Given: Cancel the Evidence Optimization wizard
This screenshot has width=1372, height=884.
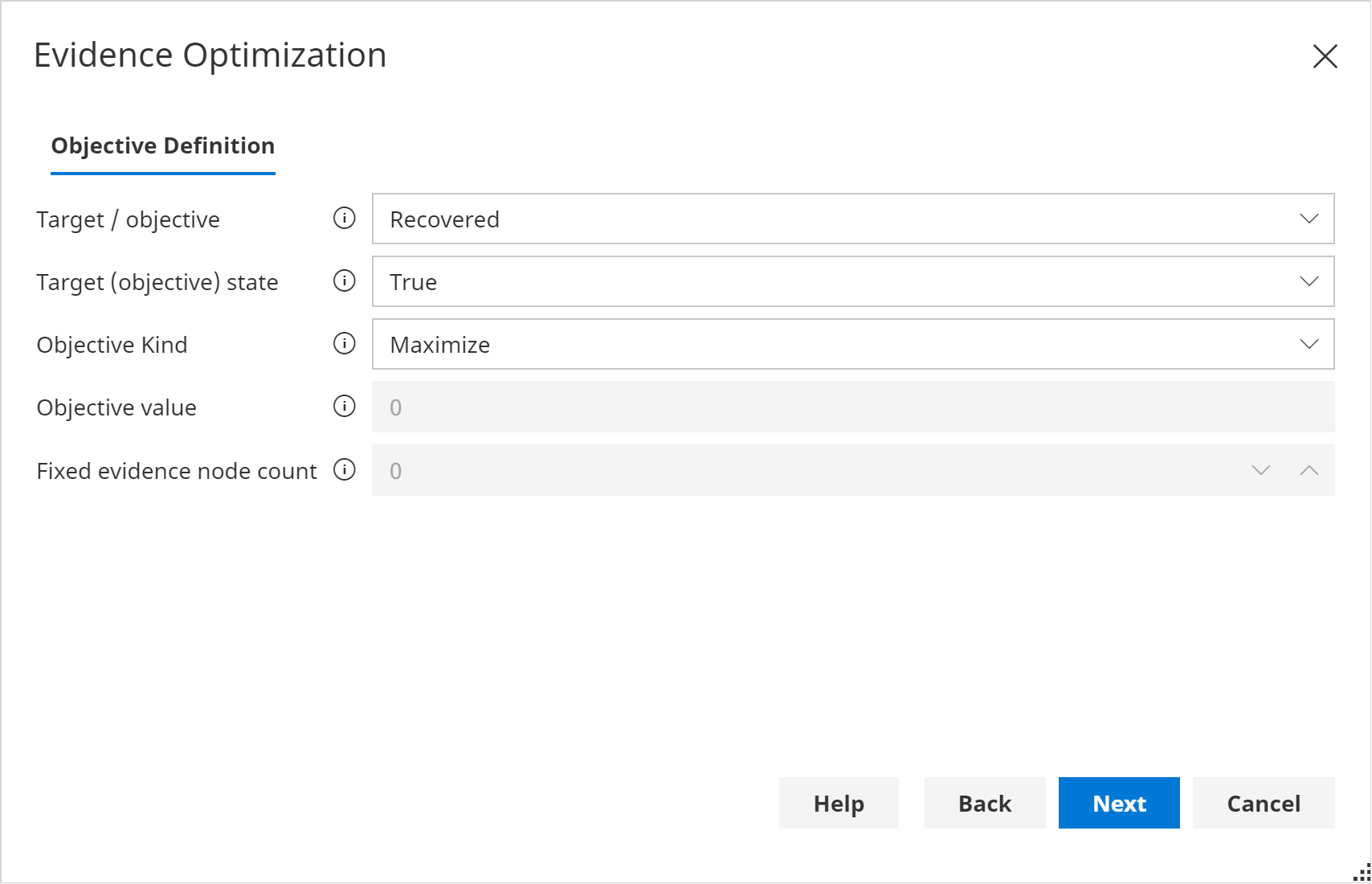Looking at the screenshot, I should click(1263, 803).
